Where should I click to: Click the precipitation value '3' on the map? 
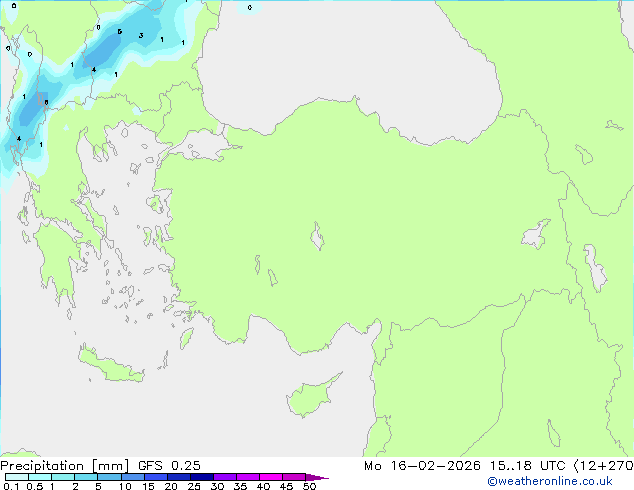[141, 36]
